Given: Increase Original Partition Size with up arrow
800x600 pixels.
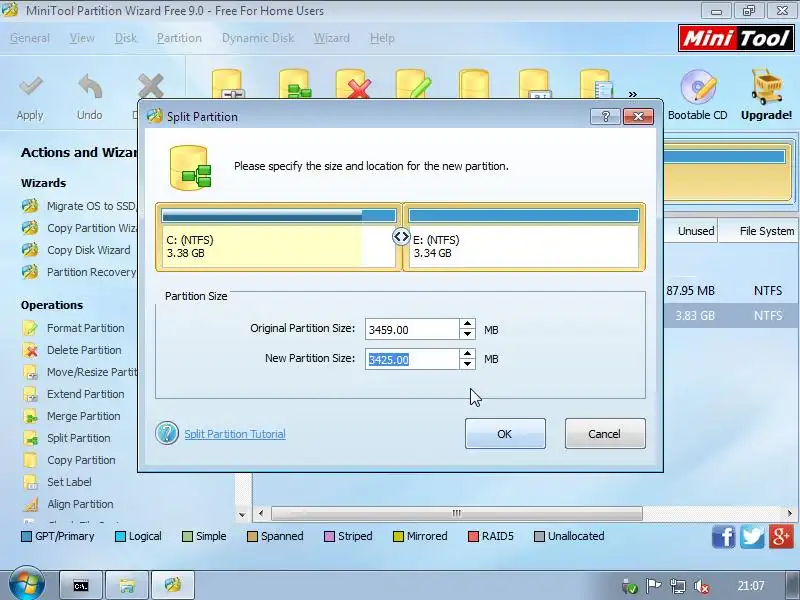Looking at the screenshot, I should [467, 324].
